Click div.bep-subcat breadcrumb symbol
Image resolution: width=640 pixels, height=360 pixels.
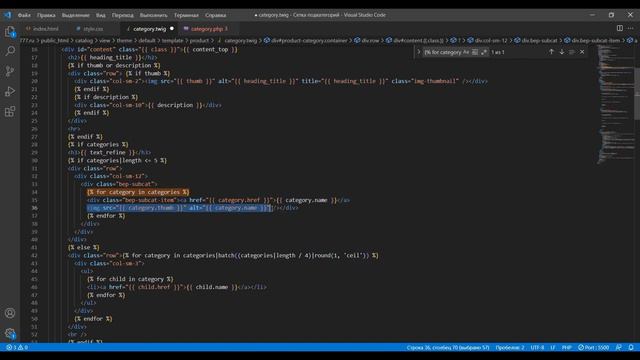point(540,40)
